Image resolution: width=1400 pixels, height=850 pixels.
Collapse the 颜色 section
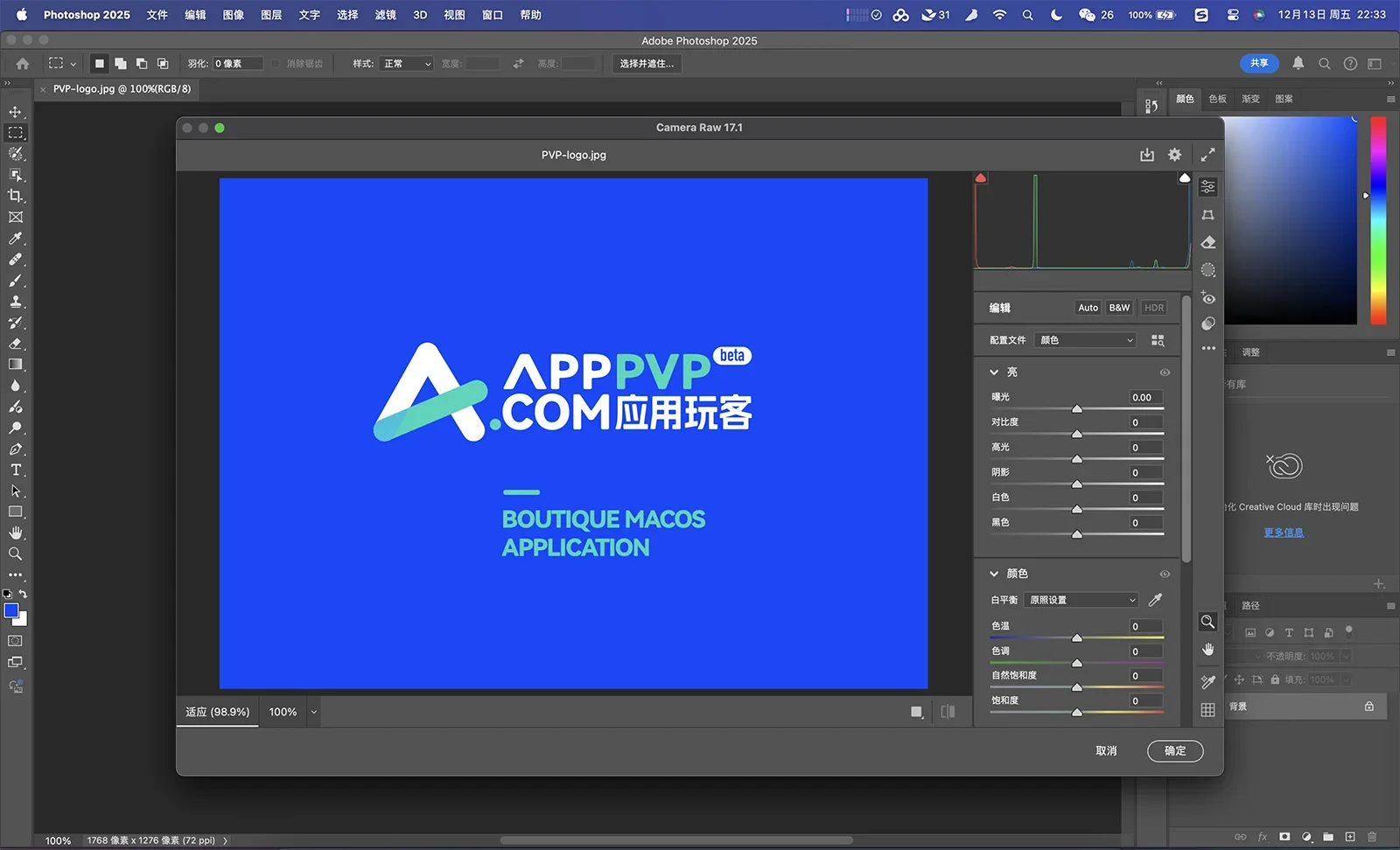coord(994,575)
